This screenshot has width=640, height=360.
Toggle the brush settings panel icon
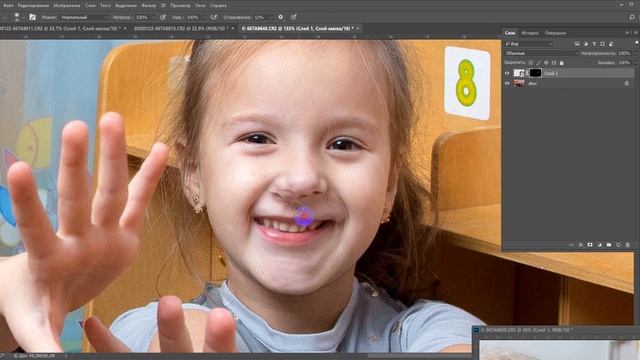(x=32, y=17)
